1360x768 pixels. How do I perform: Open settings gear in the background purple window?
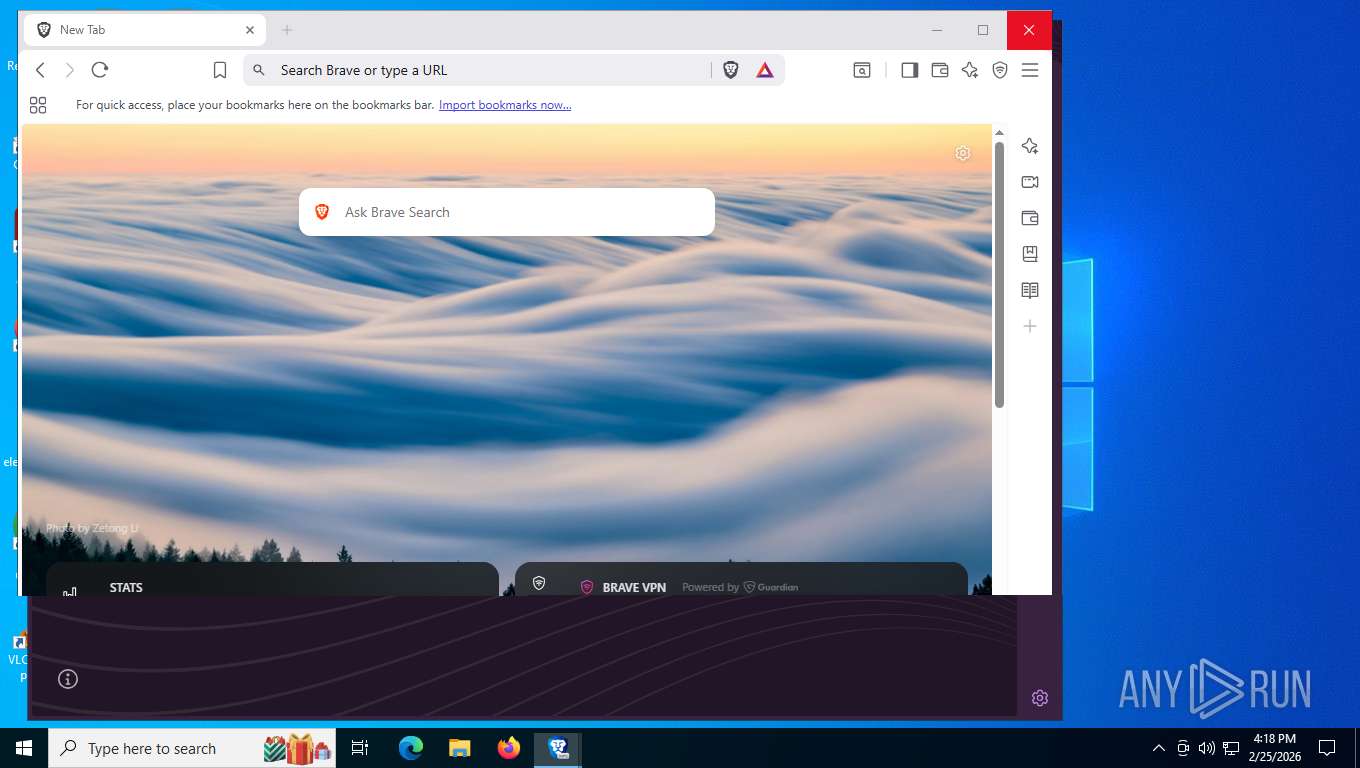[1040, 698]
